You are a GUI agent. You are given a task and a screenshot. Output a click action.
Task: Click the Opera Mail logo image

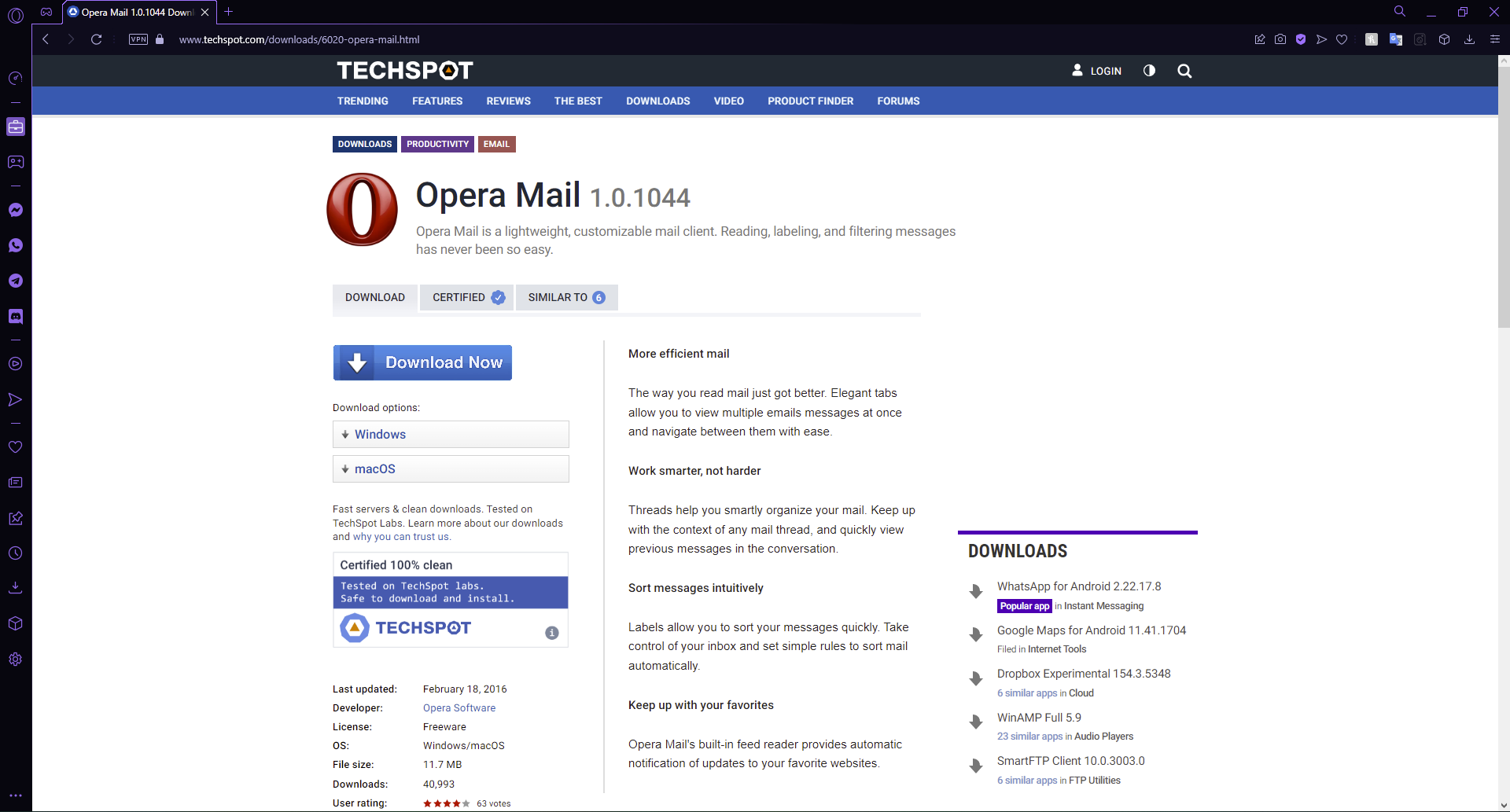[x=363, y=210]
